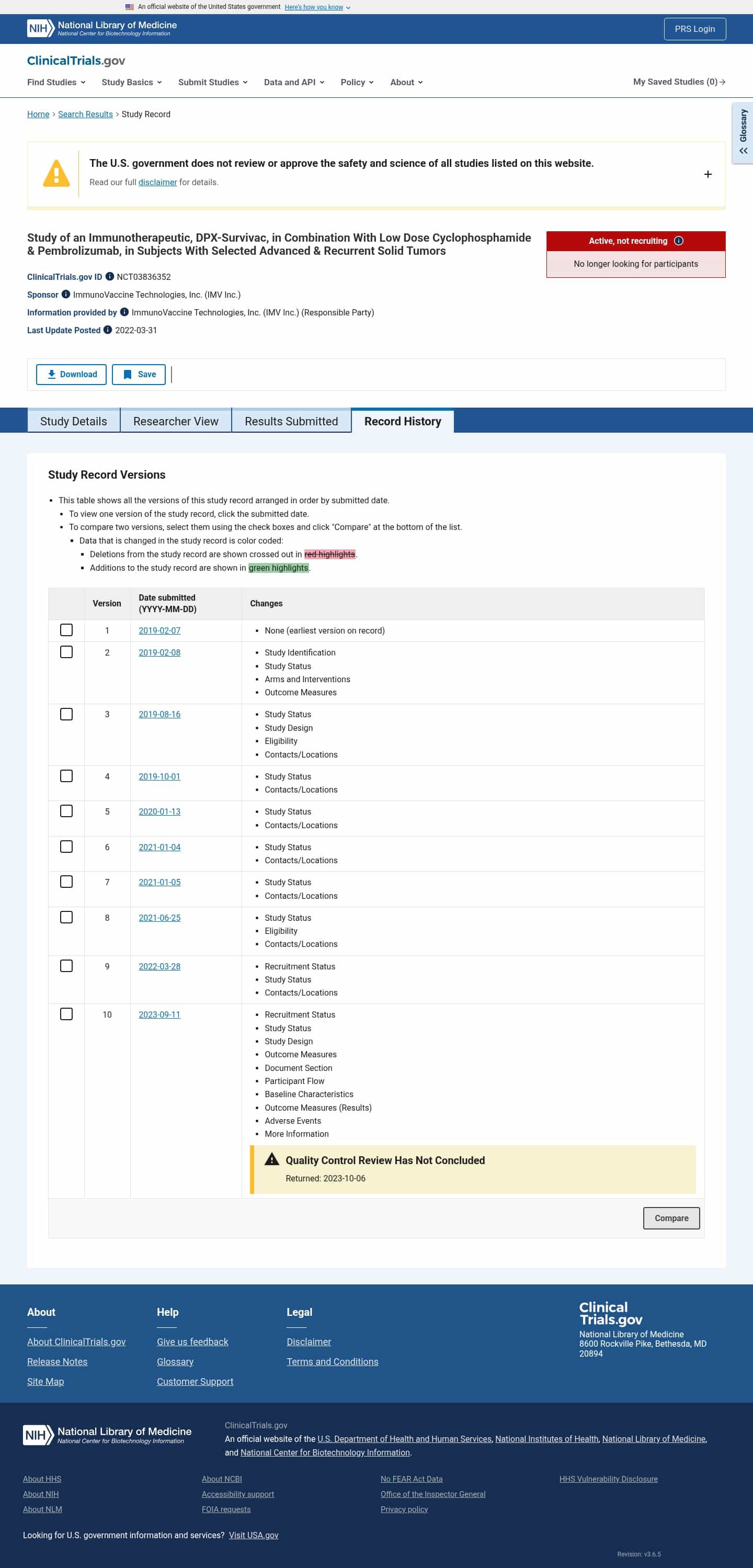Viewport: 753px width, 1568px height.
Task: Select the checkbox for version 2
Action: [66, 652]
